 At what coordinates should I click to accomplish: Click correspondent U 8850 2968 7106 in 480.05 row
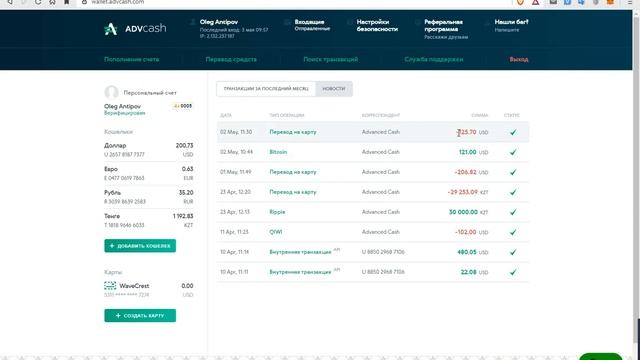point(383,252)
